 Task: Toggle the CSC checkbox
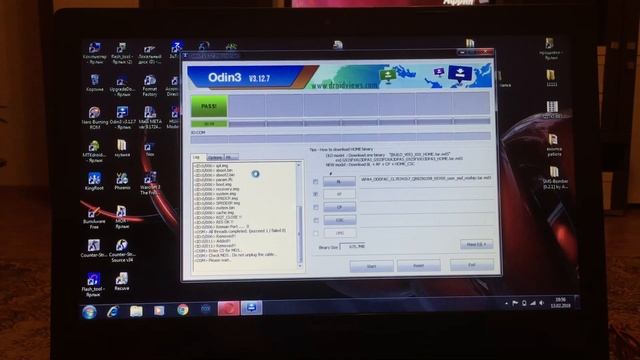tap(316, 220)
